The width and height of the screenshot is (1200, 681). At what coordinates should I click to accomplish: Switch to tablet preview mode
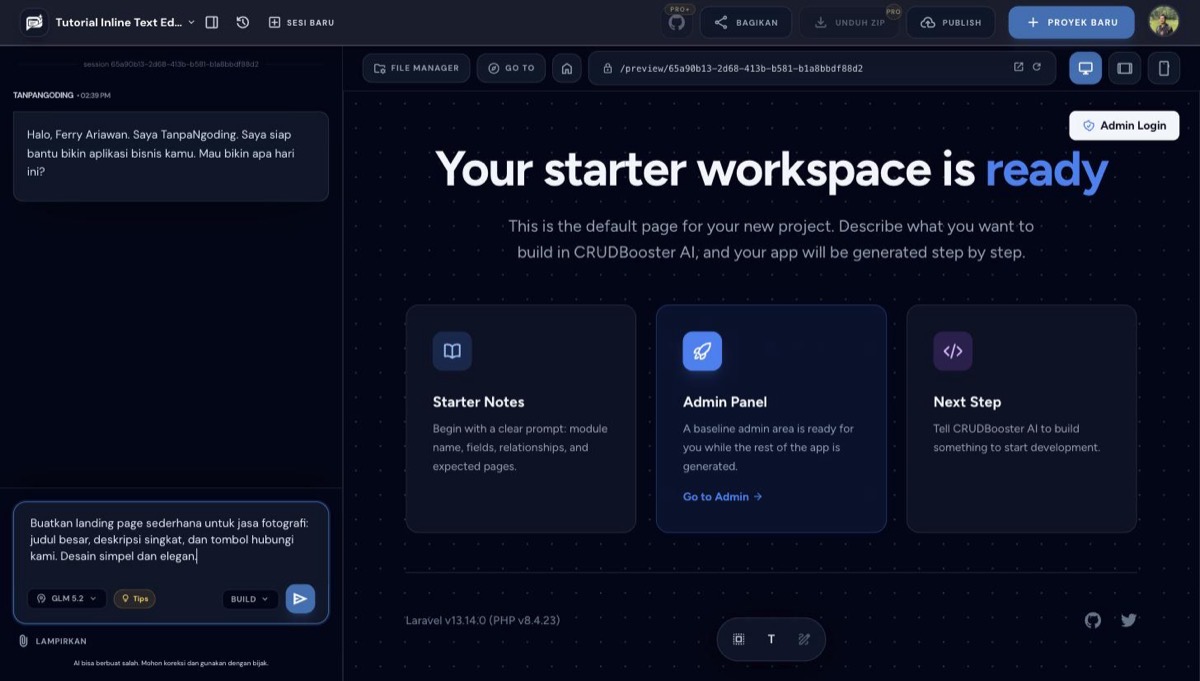click(1124, 68)
